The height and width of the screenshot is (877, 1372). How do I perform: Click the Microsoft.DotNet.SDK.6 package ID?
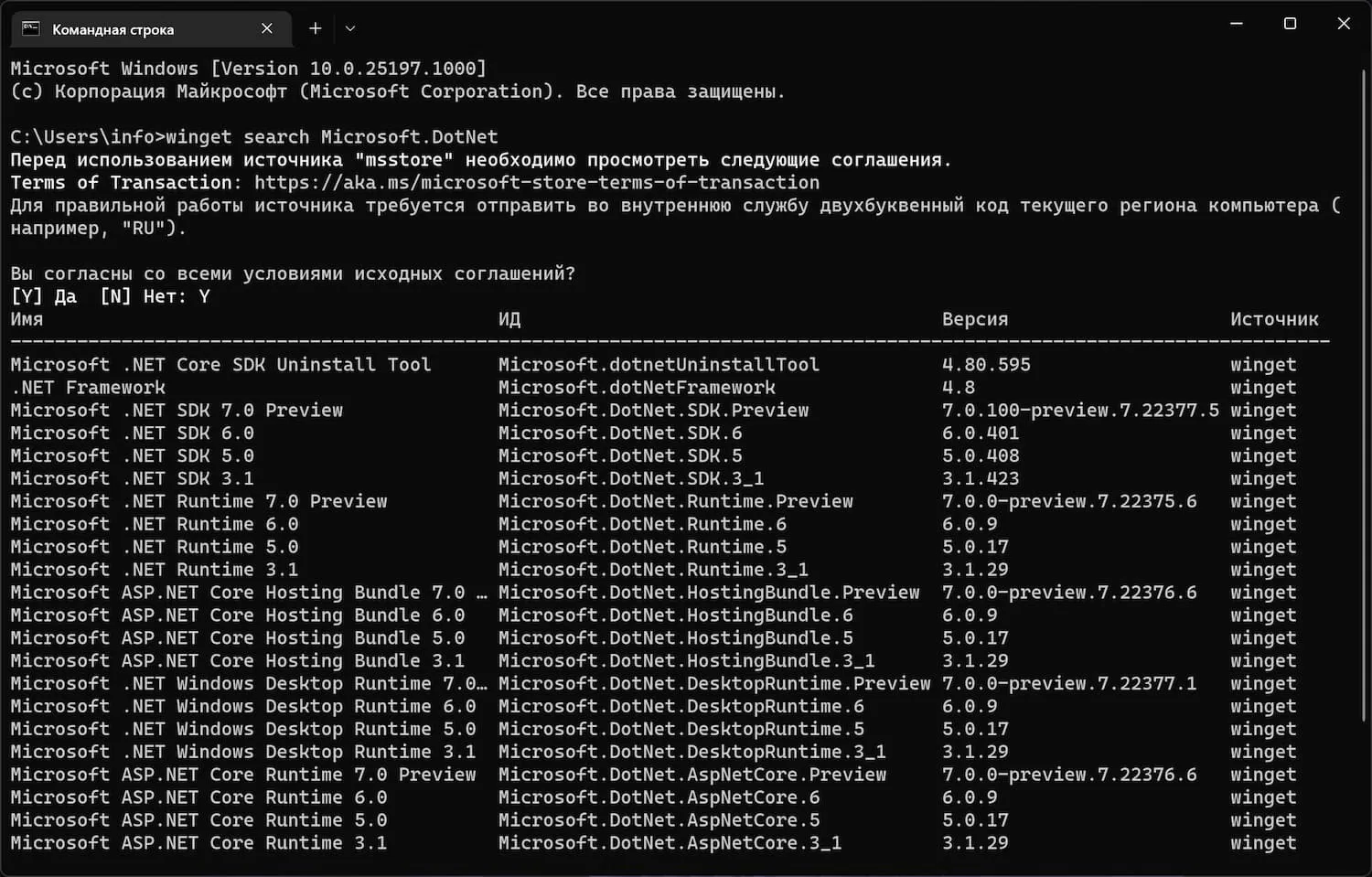coord(620,433)
